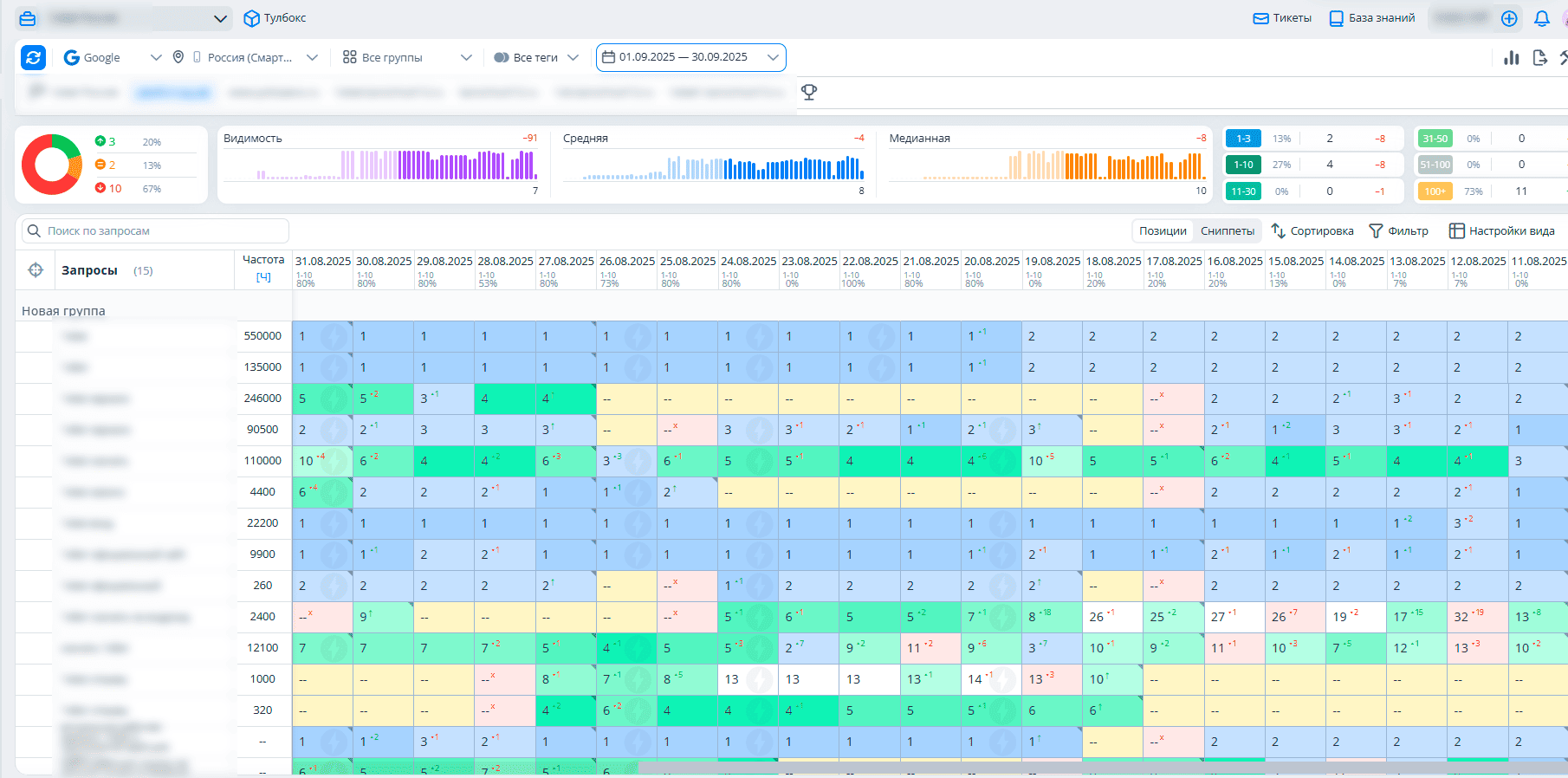Toggle the 1-3 position range badge

coord(1243,139)
